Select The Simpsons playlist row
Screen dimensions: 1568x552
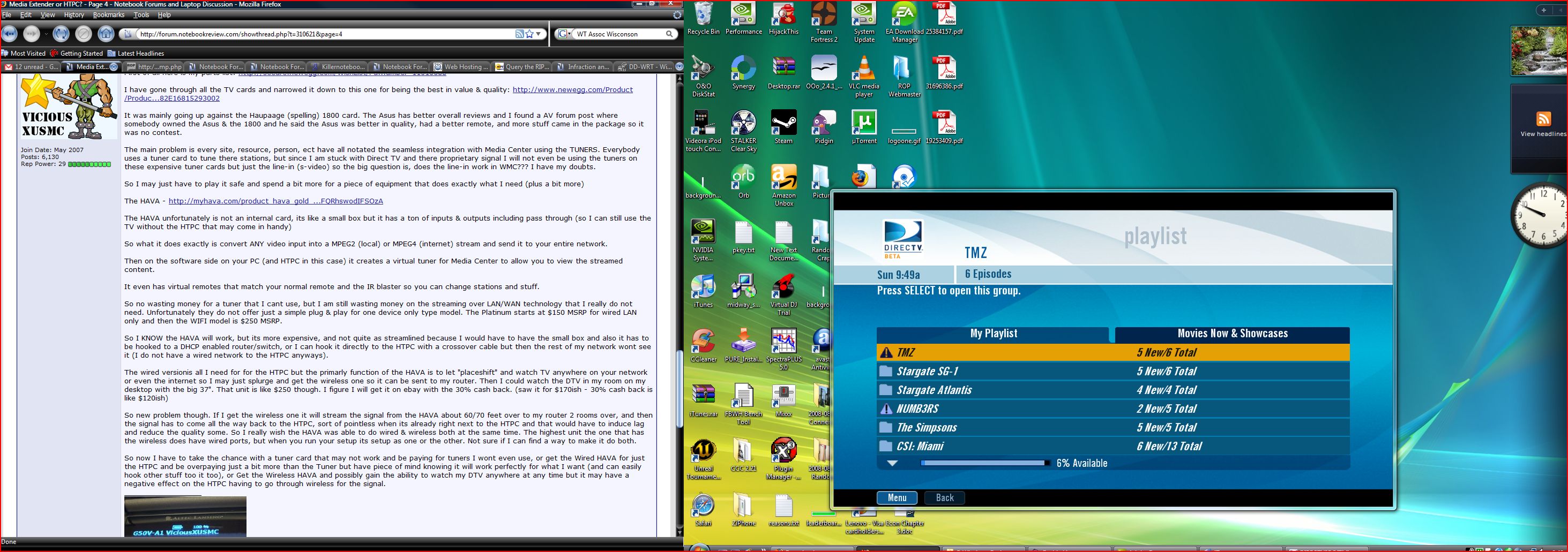point(1112,428)
